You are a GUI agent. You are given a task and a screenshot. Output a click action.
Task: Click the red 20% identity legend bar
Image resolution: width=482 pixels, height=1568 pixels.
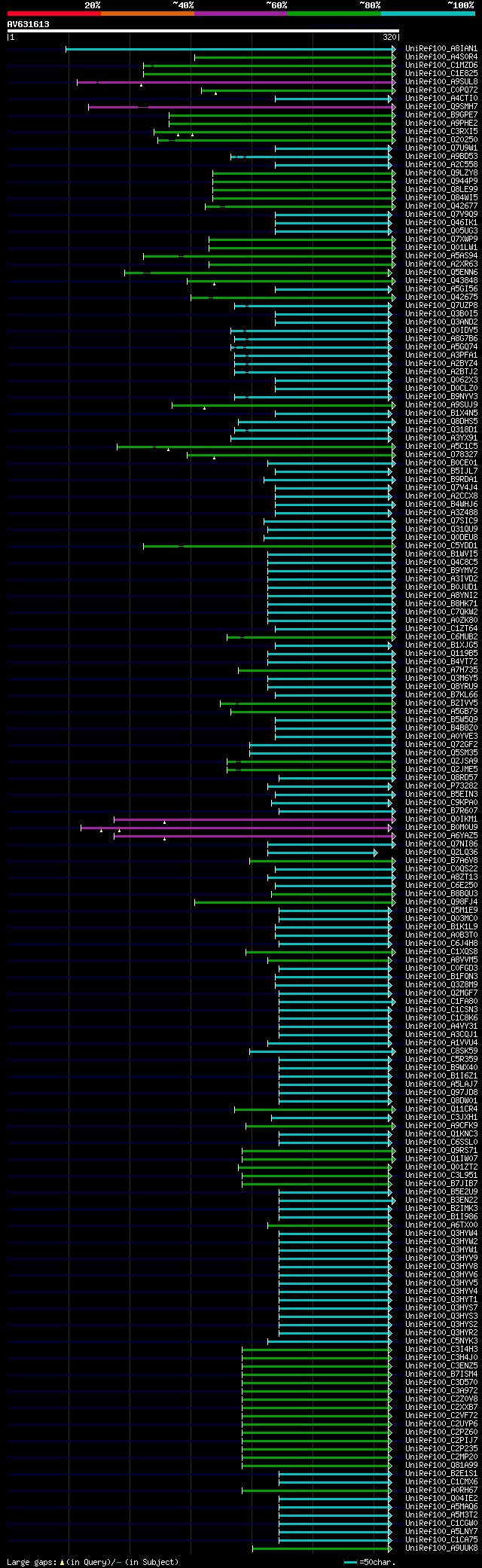point(53,14)
